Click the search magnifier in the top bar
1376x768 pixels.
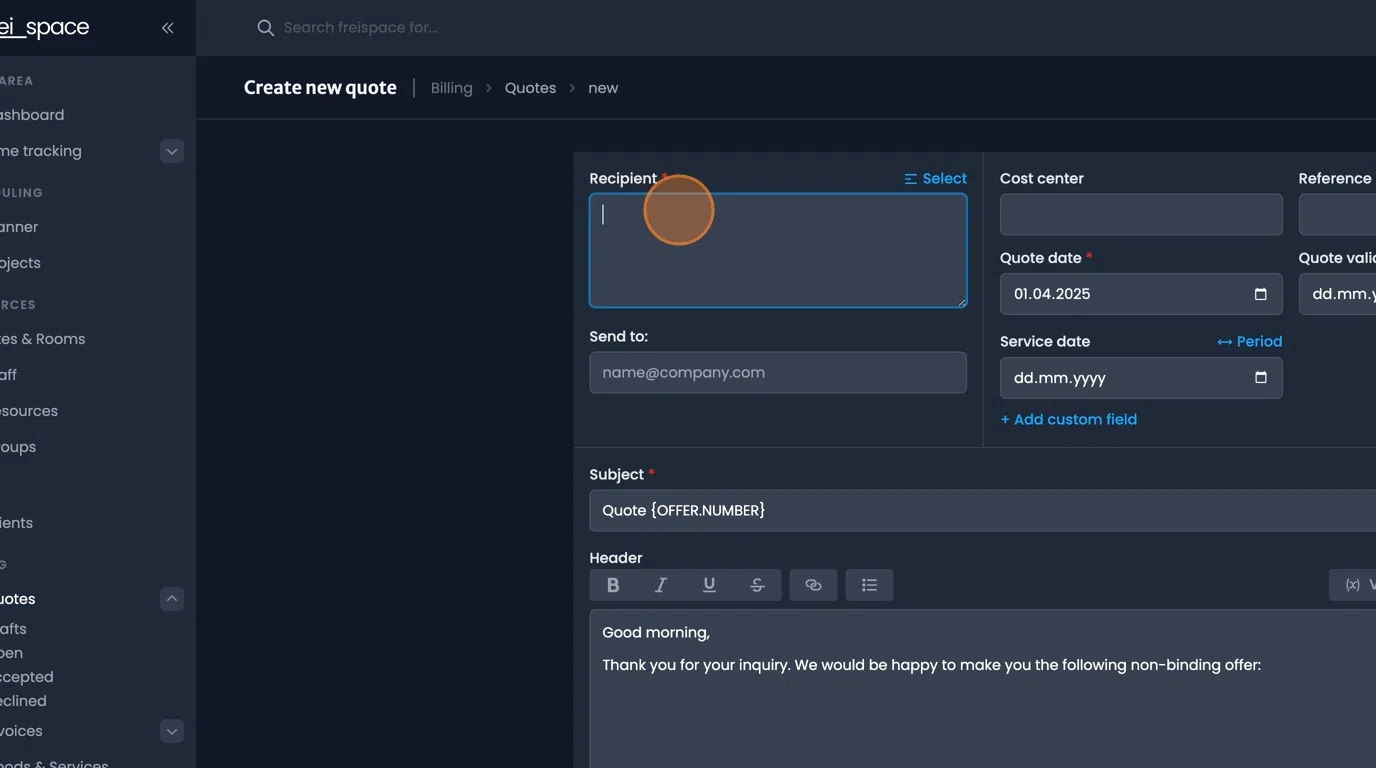click(x=265, y=27)
